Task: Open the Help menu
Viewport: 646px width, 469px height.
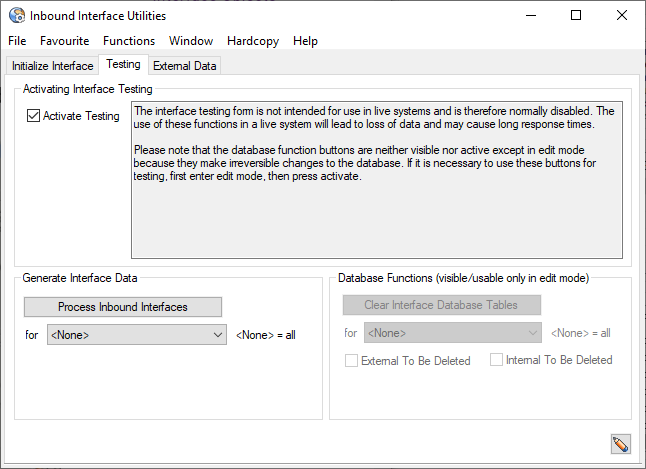Action: (305, 41)
